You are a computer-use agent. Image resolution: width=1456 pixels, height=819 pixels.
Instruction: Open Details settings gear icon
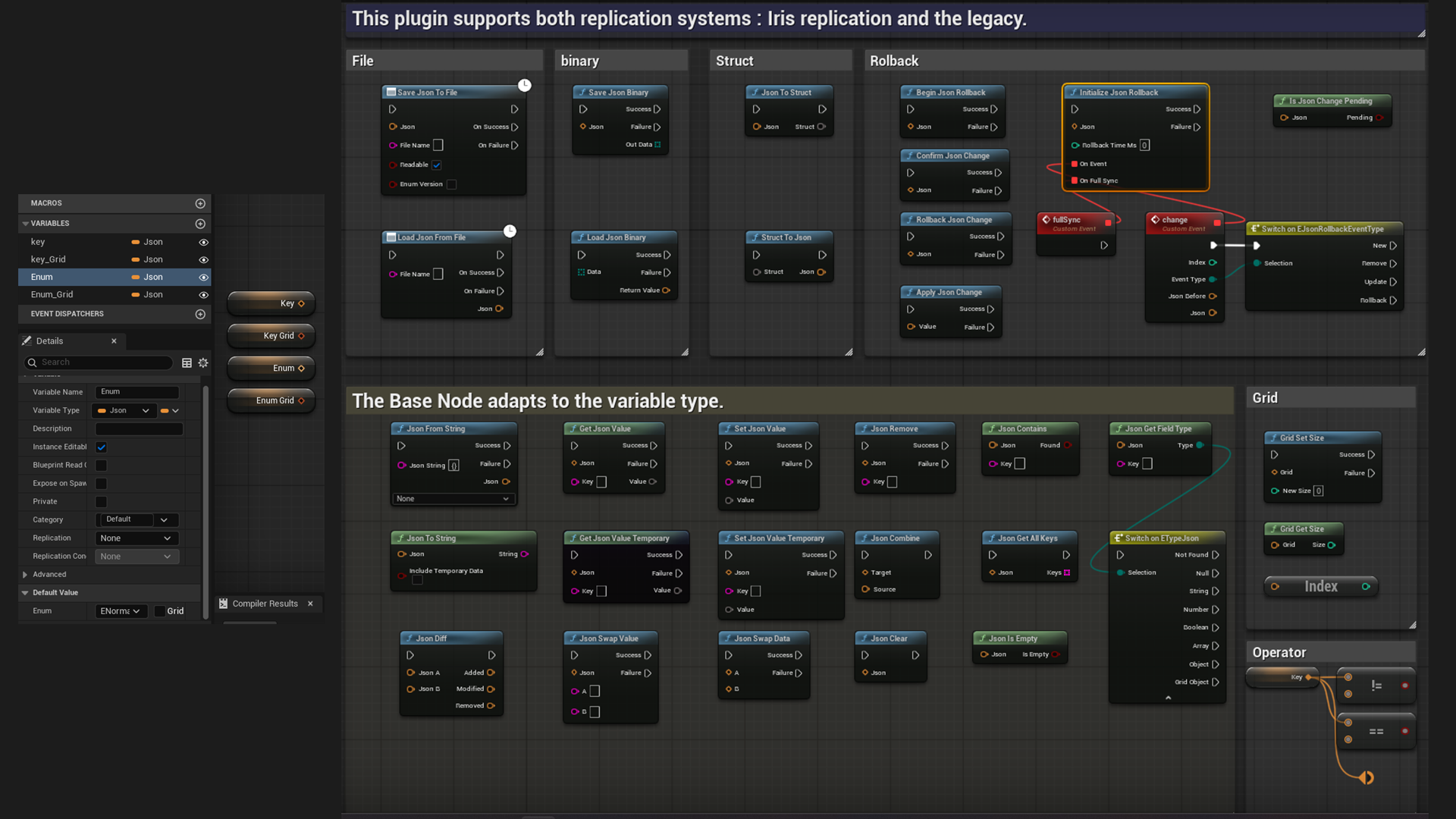click(x=203, y=362)
